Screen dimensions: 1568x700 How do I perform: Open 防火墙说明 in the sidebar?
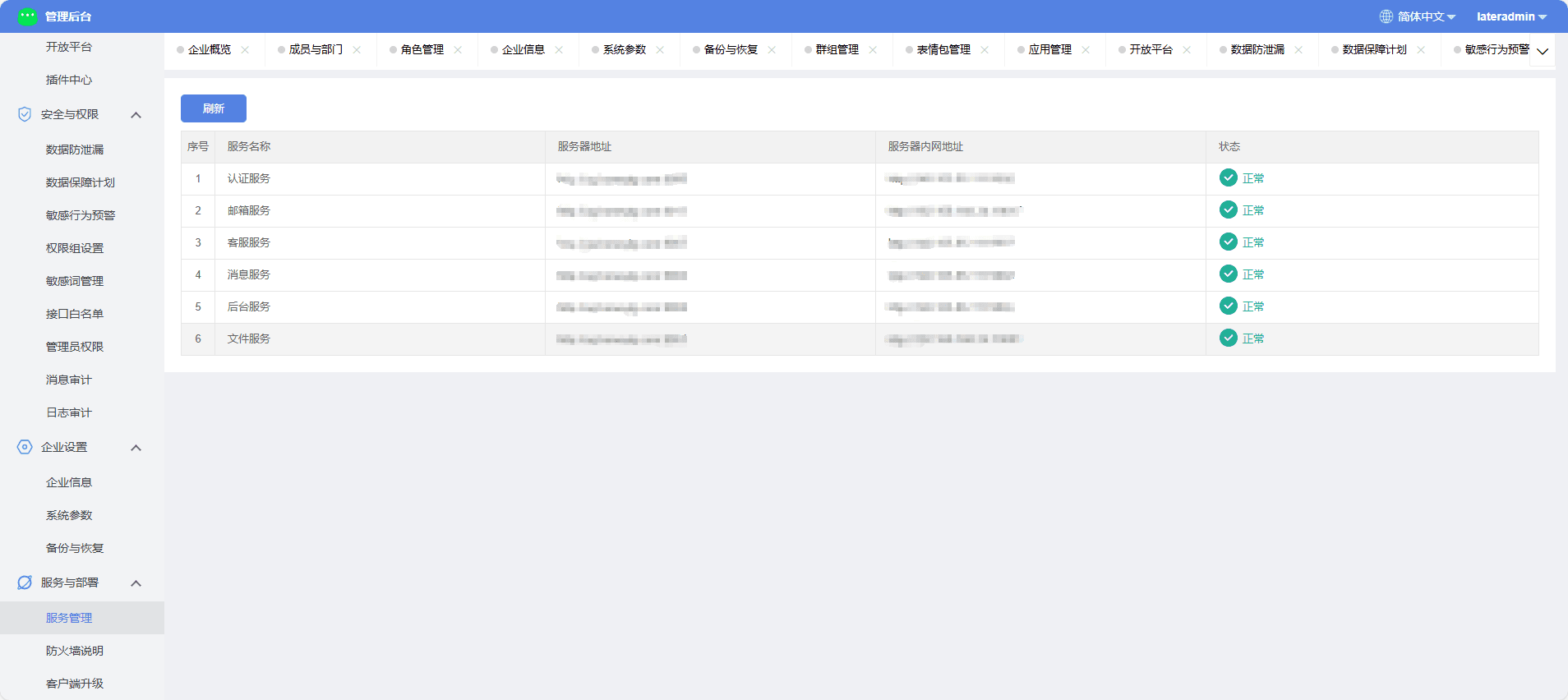[x=75, y=651]
